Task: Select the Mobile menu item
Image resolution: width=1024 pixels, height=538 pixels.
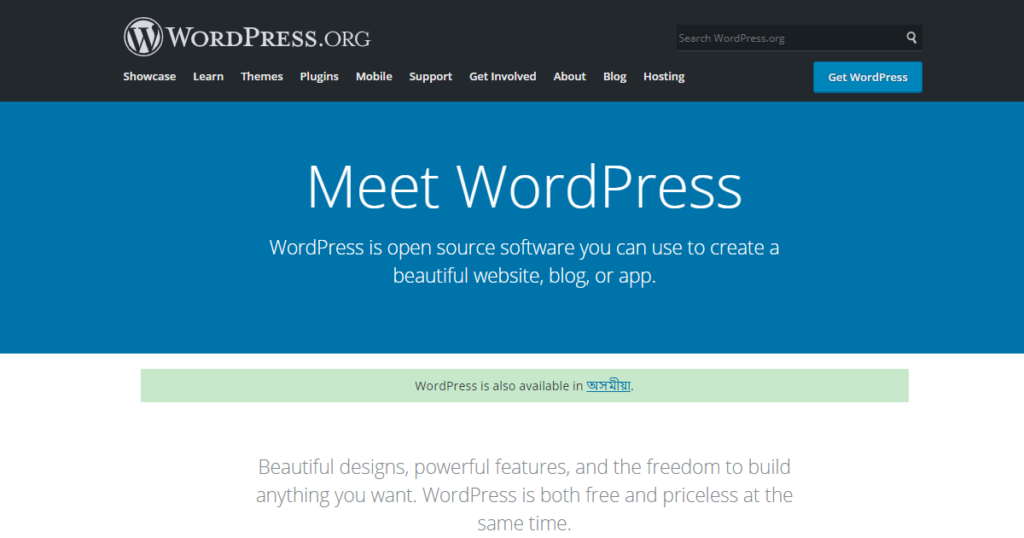Action: (374, 77)
